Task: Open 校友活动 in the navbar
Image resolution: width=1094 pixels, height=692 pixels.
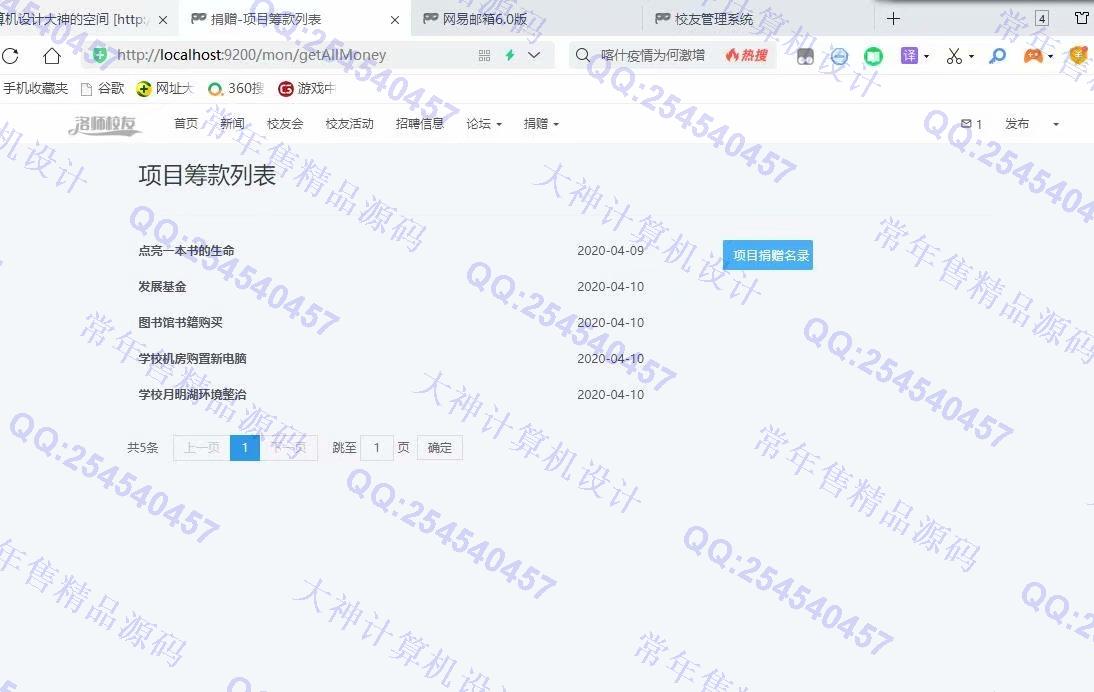Action: coord(349,123)
